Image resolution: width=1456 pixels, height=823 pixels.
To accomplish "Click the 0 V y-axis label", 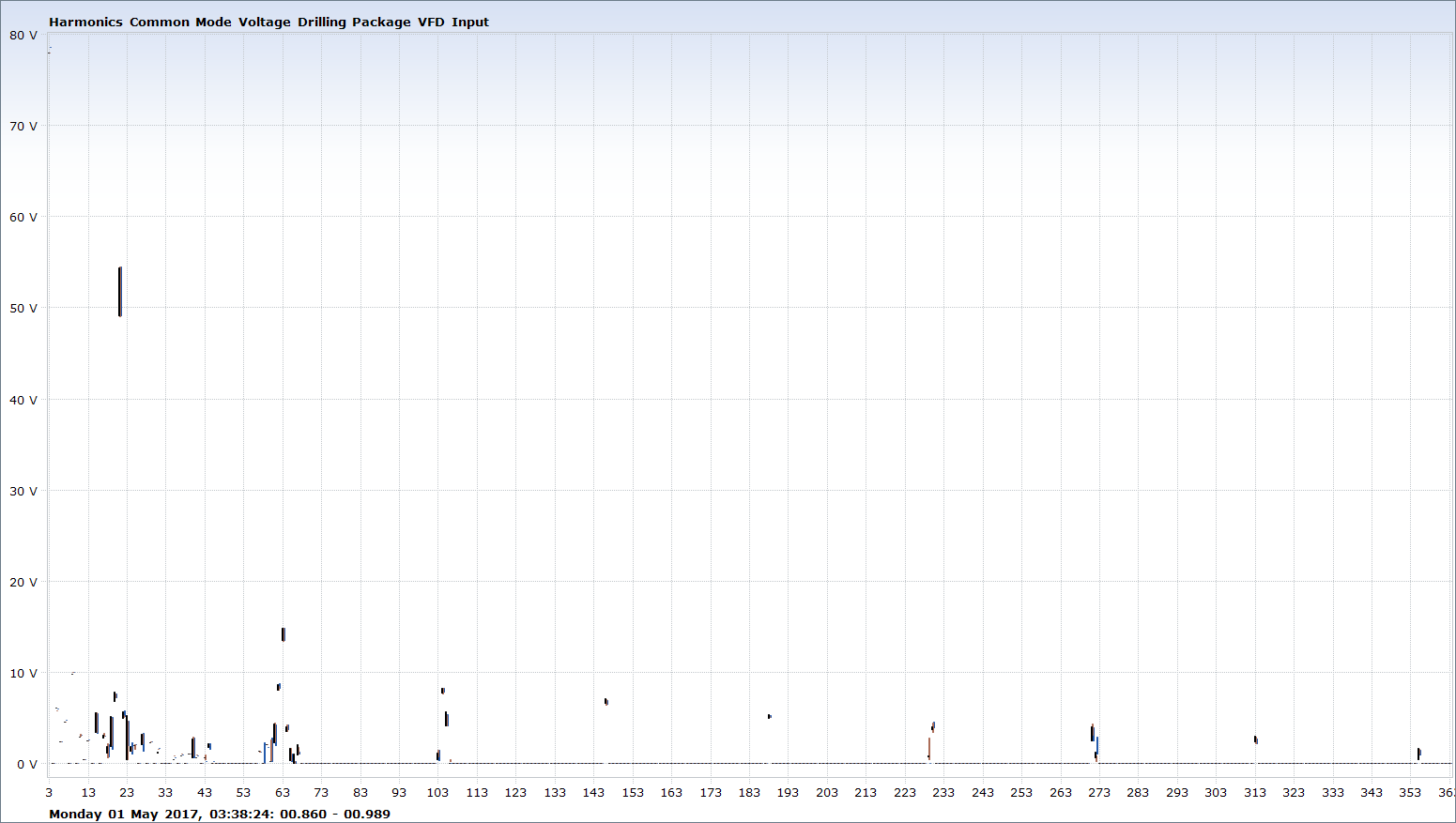I will pyautogui.click(x=27, y=764).
